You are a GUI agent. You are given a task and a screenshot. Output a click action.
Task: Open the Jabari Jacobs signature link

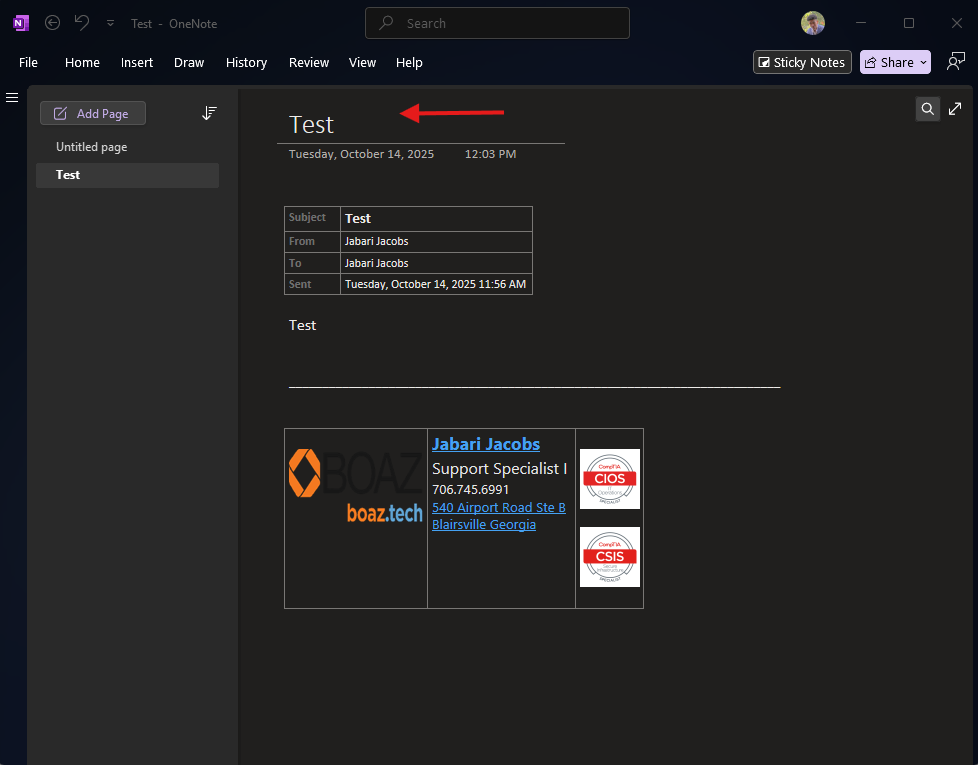click(486, 444)
